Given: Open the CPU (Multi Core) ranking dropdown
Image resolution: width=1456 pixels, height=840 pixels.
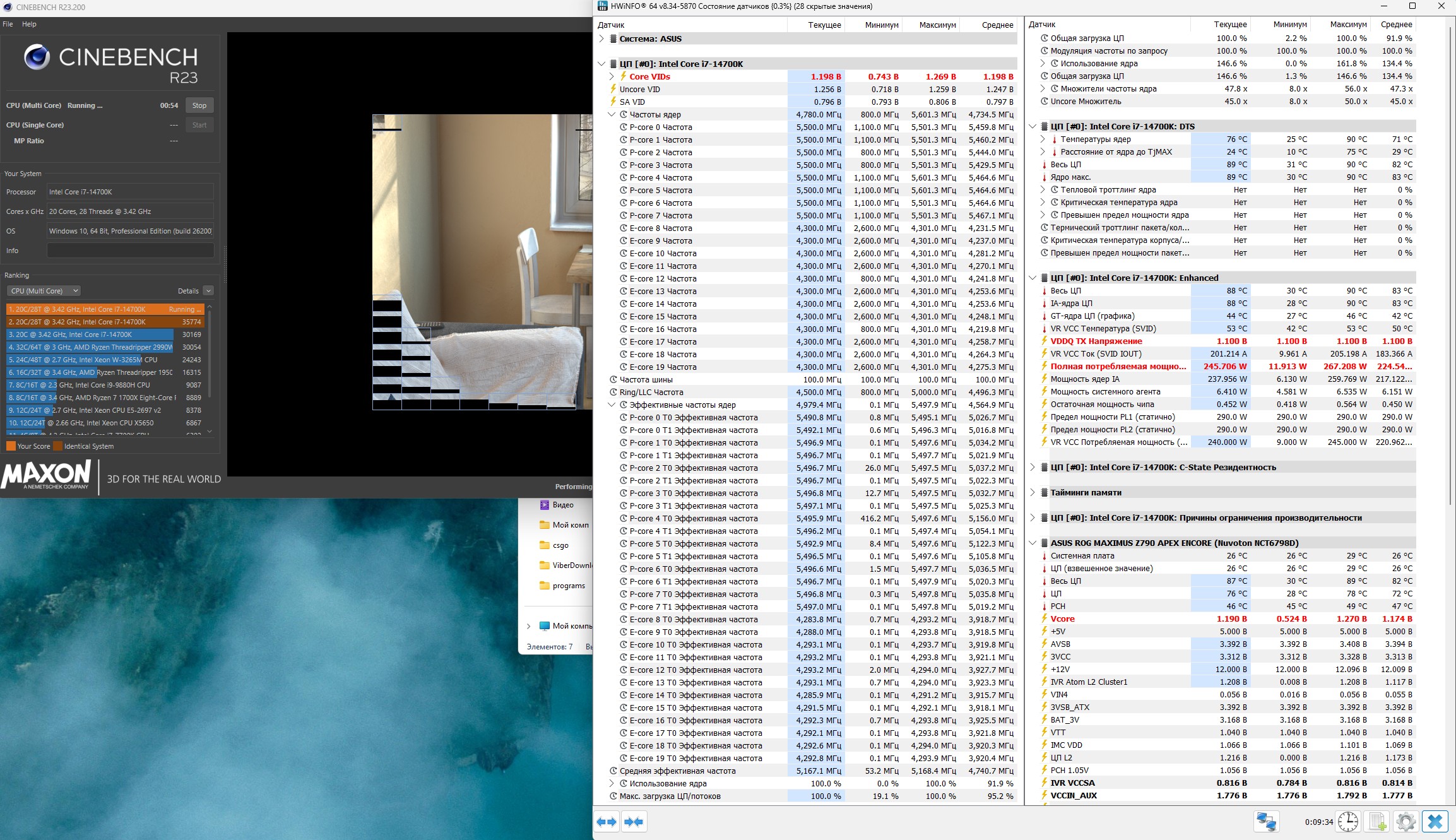Looking at the screenshot, I should pyautogui.click(x=44, y=291).
